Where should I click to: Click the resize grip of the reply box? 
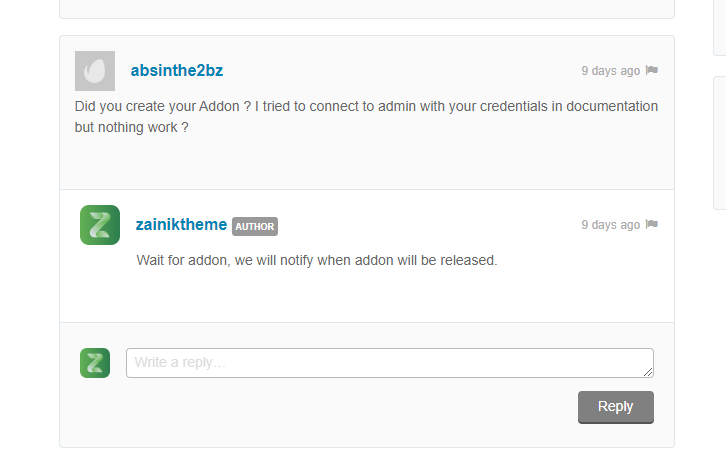[648, 372]
